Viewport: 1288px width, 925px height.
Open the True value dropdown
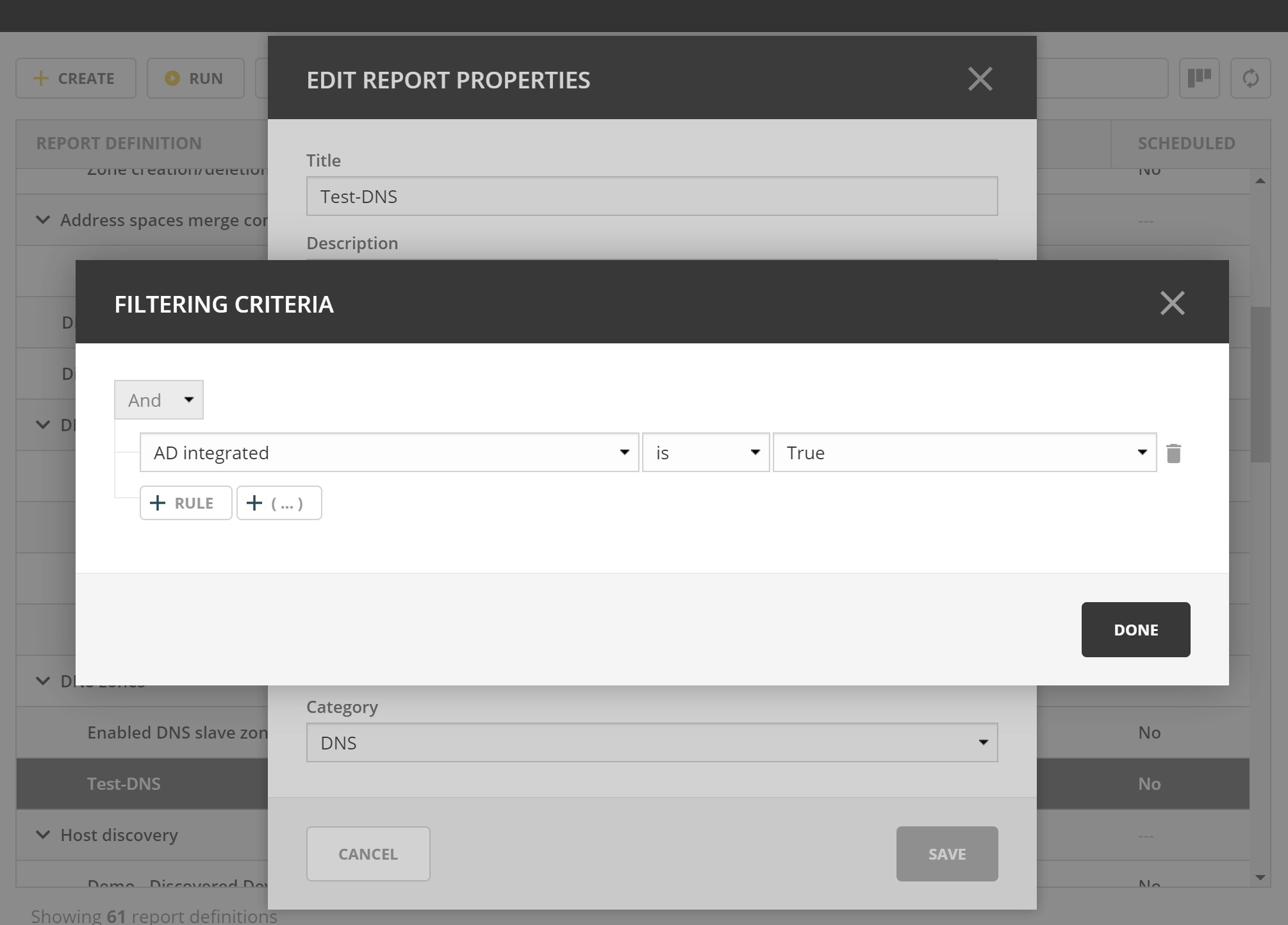(964, 453)
